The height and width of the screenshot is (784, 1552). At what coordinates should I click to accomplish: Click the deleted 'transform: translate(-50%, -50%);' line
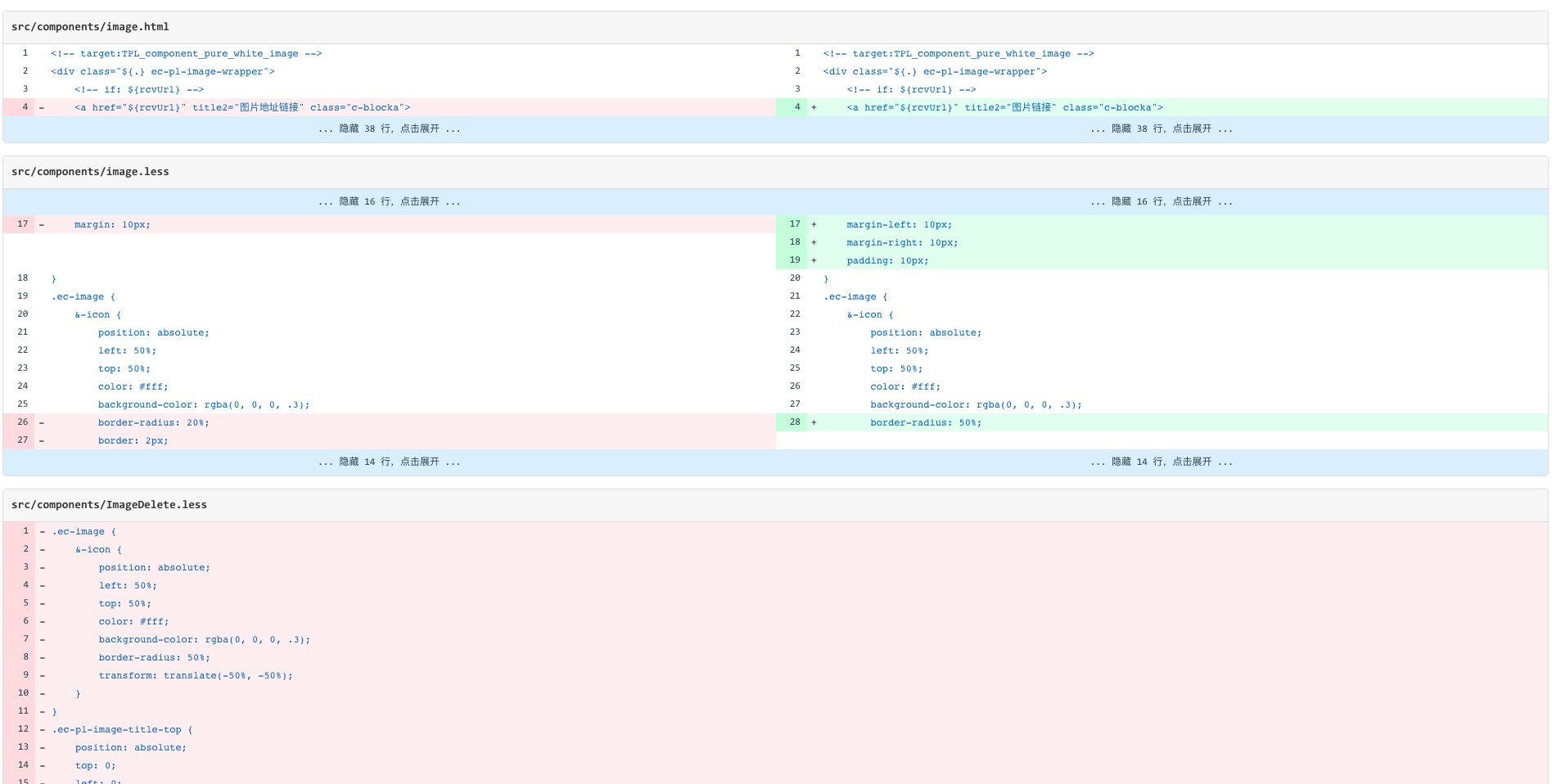point(196,674)
